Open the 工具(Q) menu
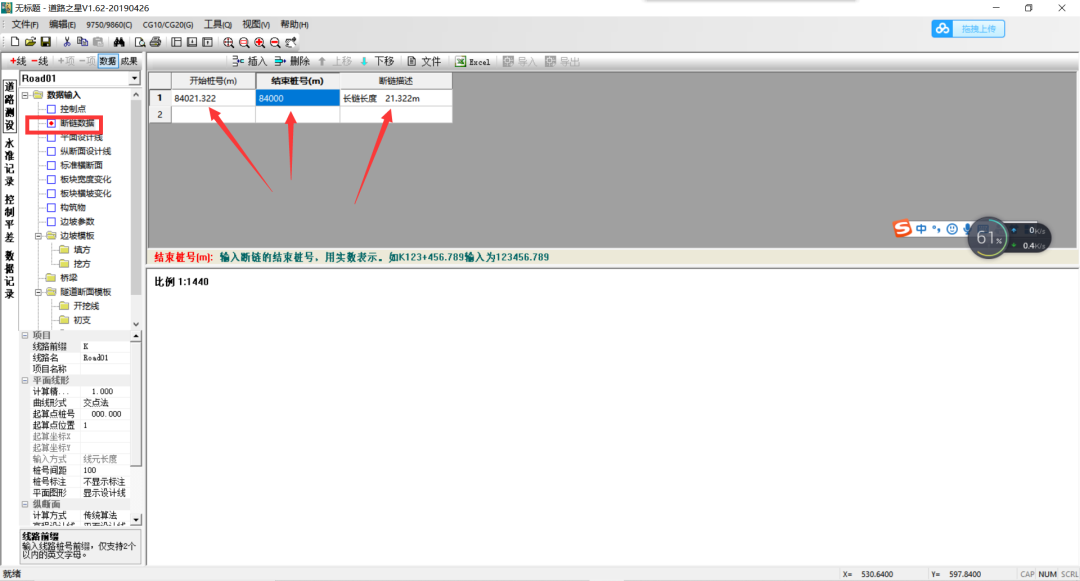Screen dimensions: 1080x581 [x=218, y=25]
